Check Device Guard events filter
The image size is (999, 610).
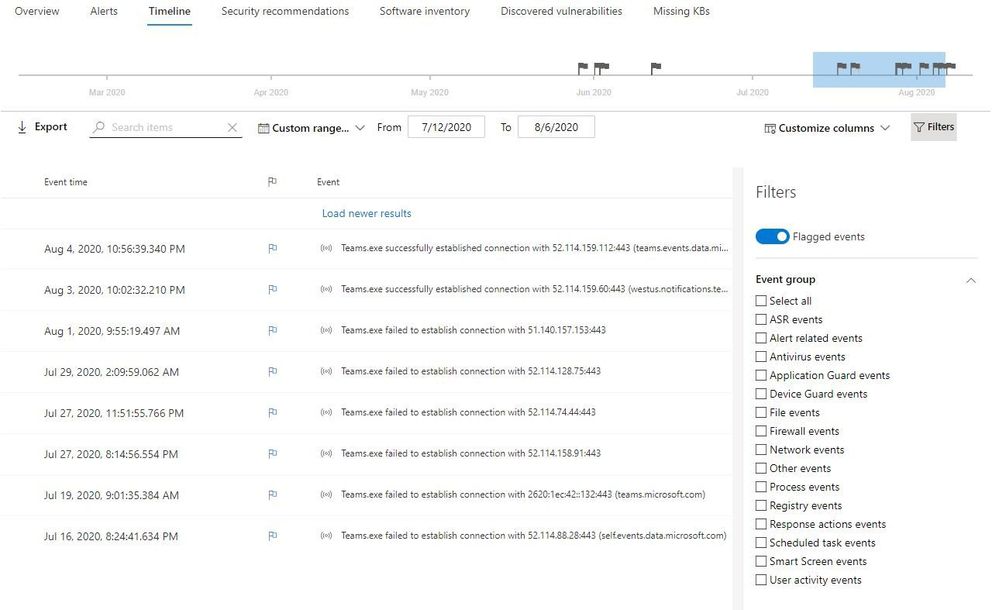pyautogui.click(x=761, y=393)
